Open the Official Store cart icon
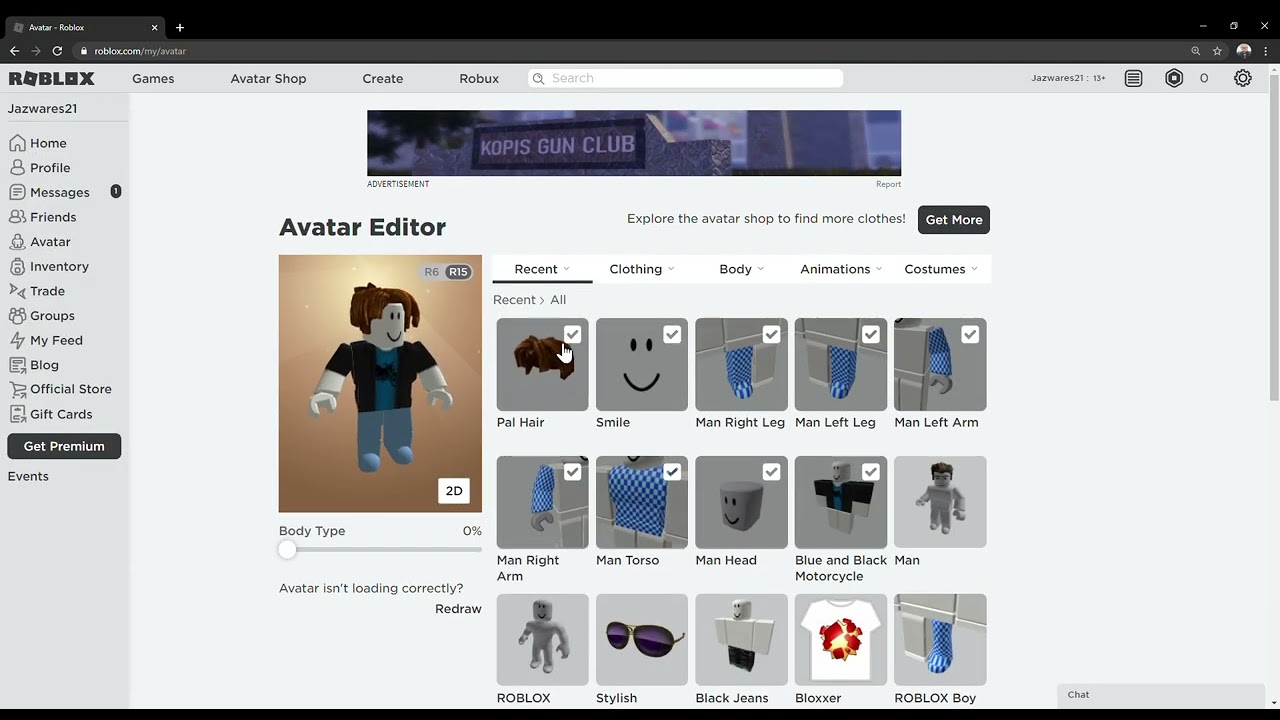 17,389
